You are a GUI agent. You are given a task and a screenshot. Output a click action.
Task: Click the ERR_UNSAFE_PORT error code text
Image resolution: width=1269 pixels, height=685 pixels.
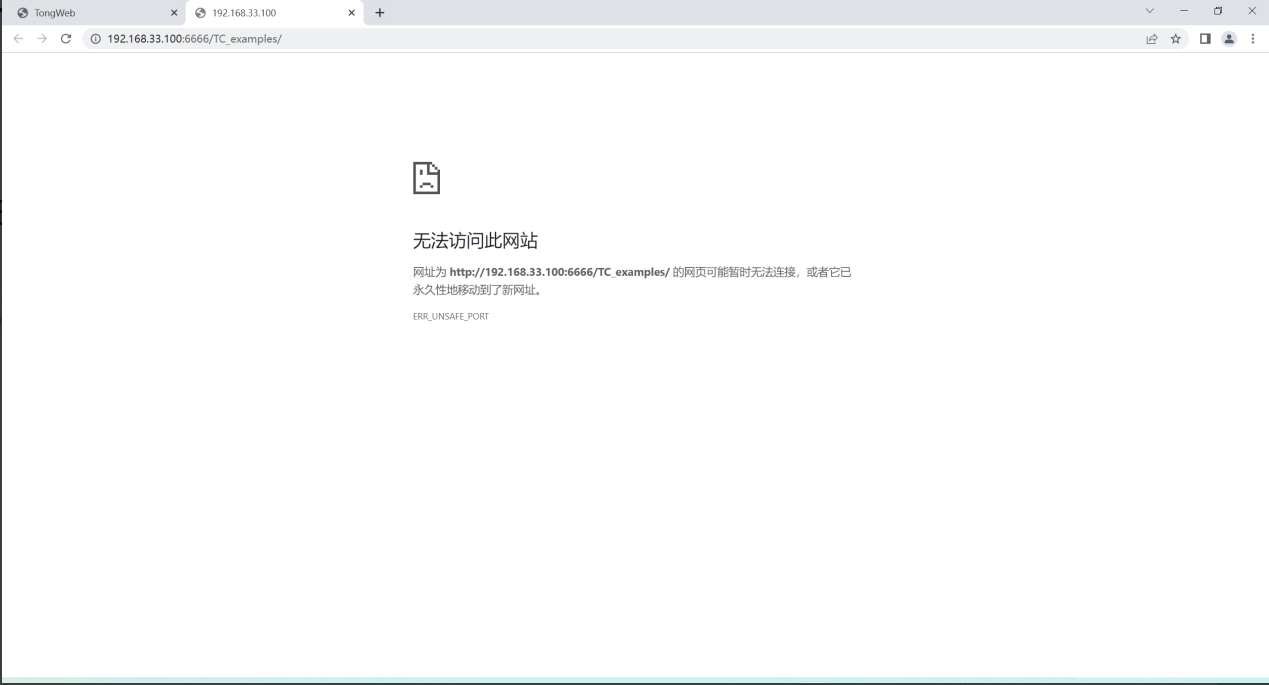[450, 316]
